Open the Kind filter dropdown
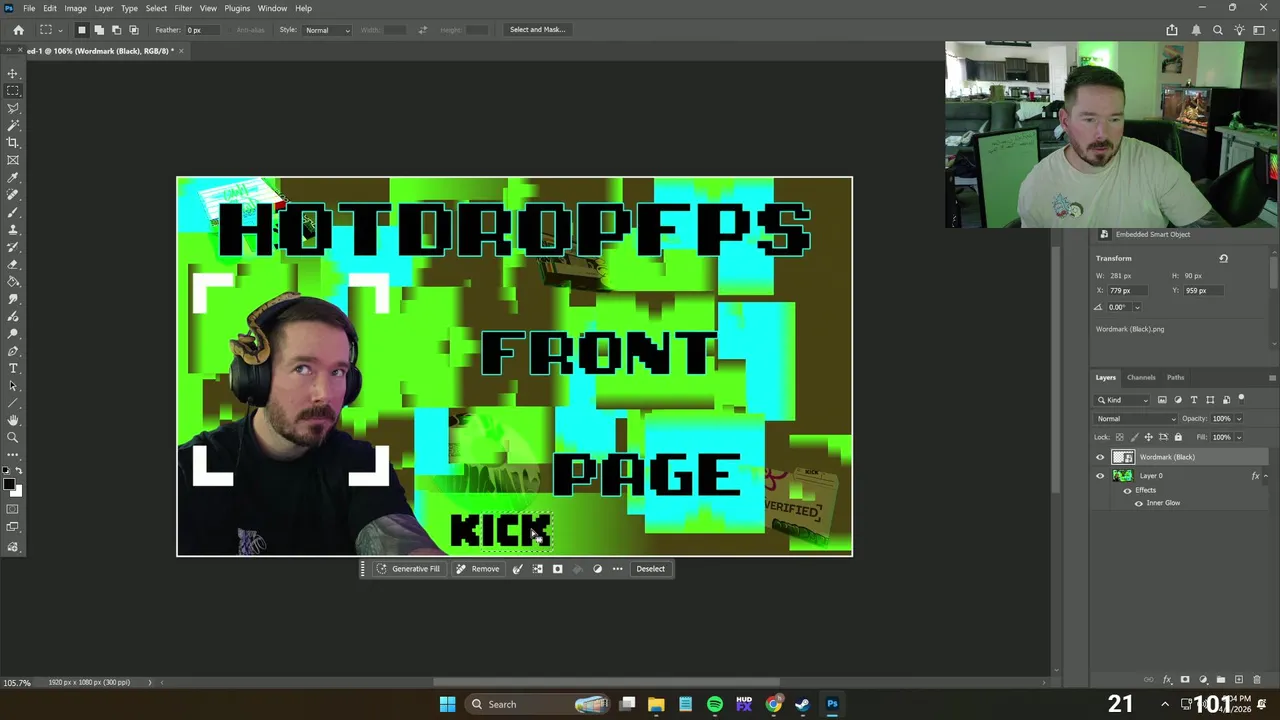This screenshot has height=720, width=1280. (x=1123, y=400)
